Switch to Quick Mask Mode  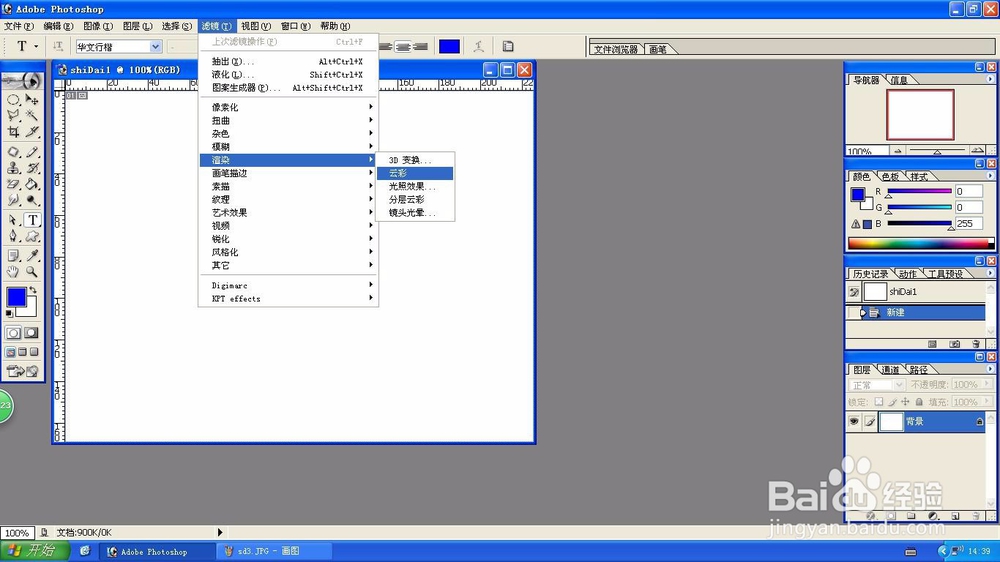pyautogui.click(x=31, y=333)
